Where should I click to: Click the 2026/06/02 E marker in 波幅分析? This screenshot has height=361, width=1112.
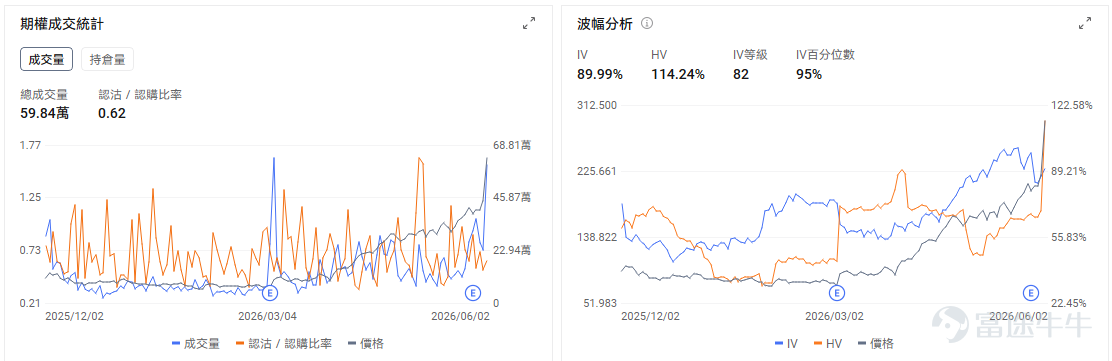click(x=1030, y=292)
